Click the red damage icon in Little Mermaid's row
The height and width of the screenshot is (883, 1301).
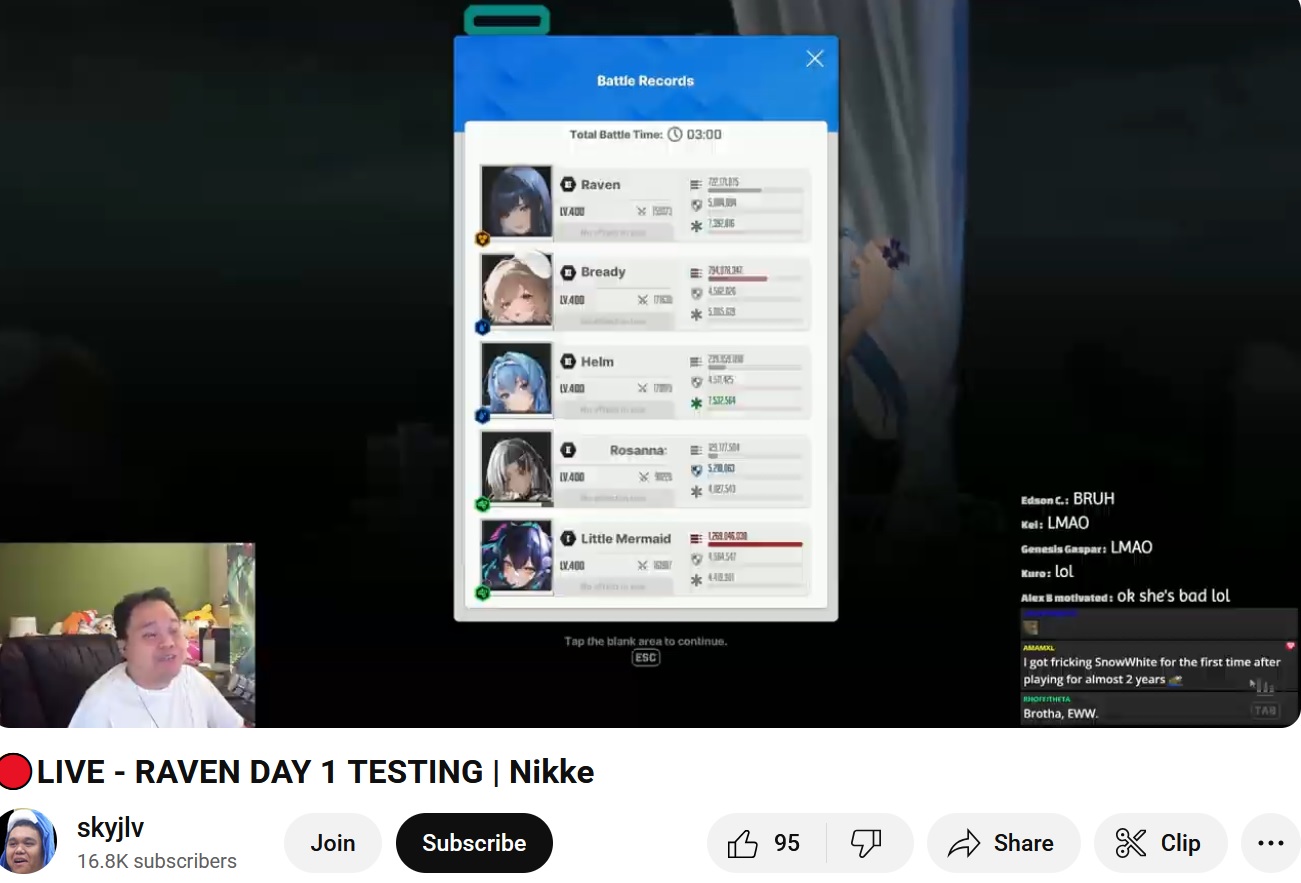[696, 538]
